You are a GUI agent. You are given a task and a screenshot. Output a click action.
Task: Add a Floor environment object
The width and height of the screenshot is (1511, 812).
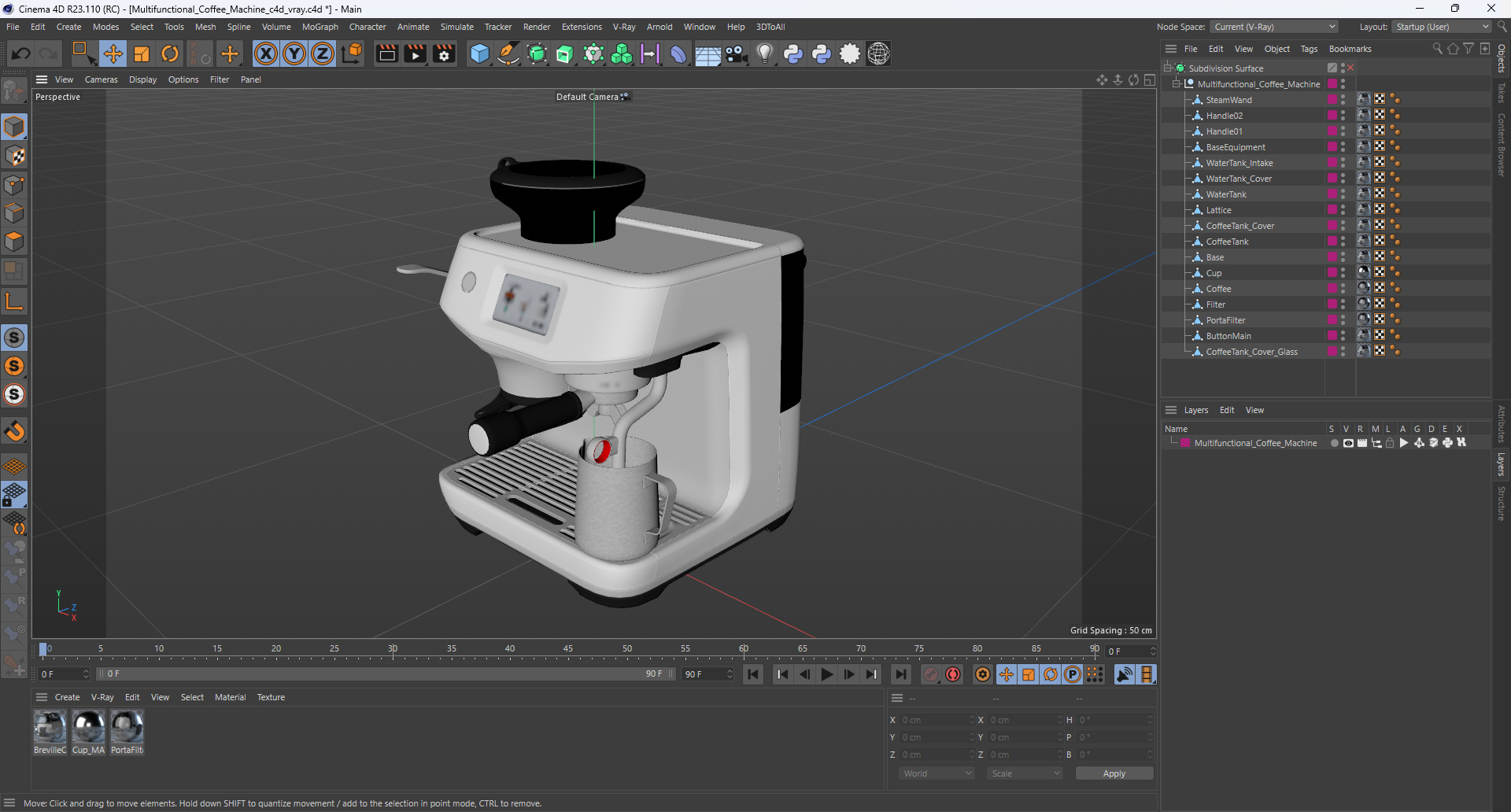(707, 54)
